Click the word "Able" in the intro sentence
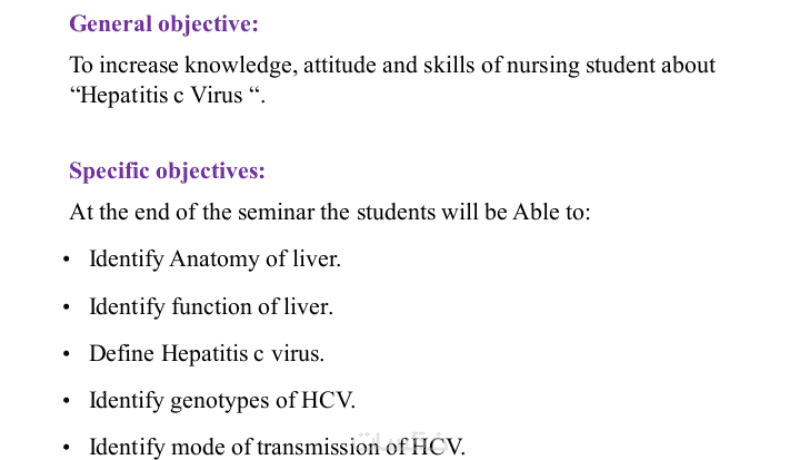 [x=532, y=213]
